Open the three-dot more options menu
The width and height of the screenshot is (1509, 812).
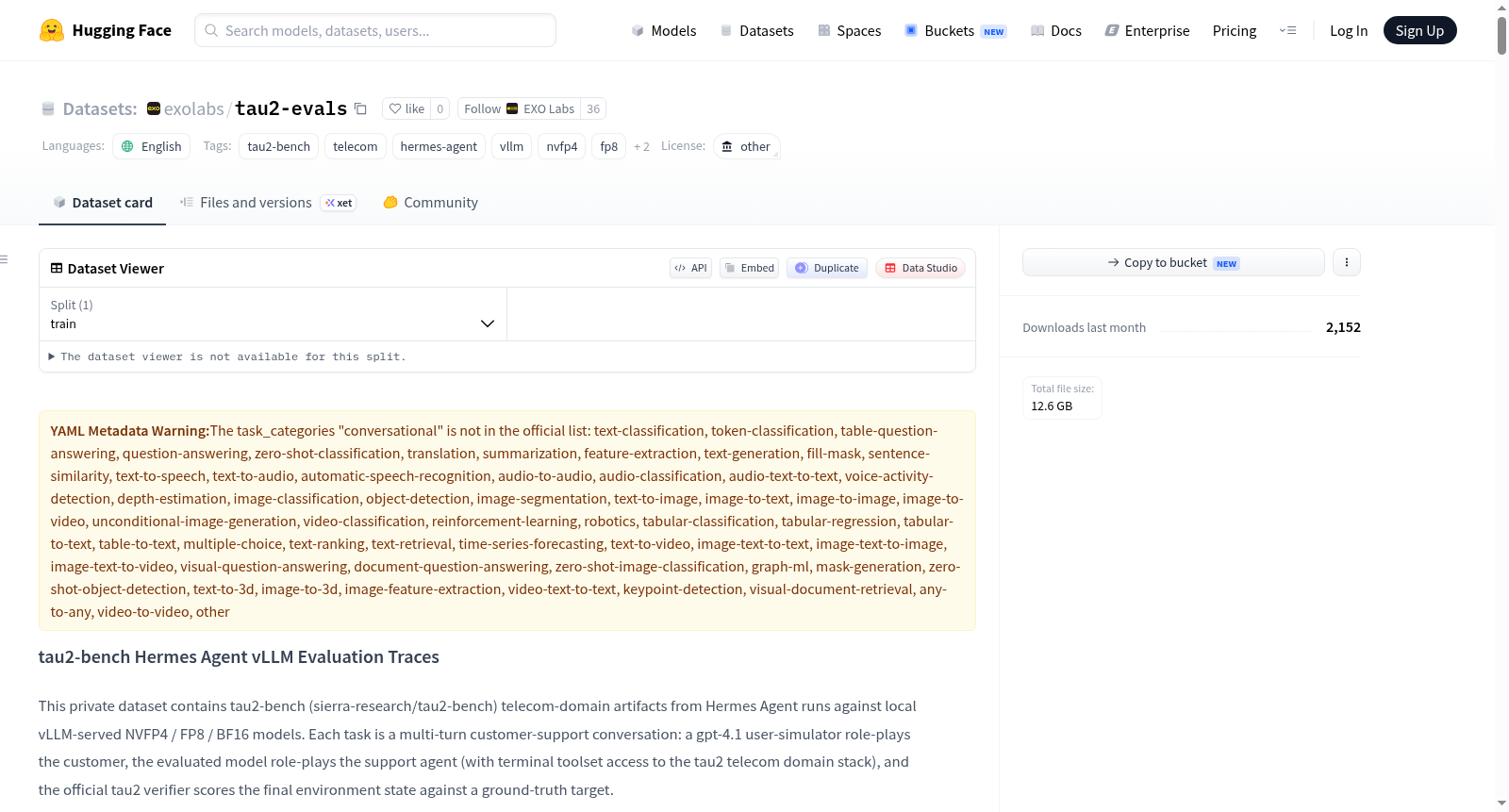(x=1347, y=262)
